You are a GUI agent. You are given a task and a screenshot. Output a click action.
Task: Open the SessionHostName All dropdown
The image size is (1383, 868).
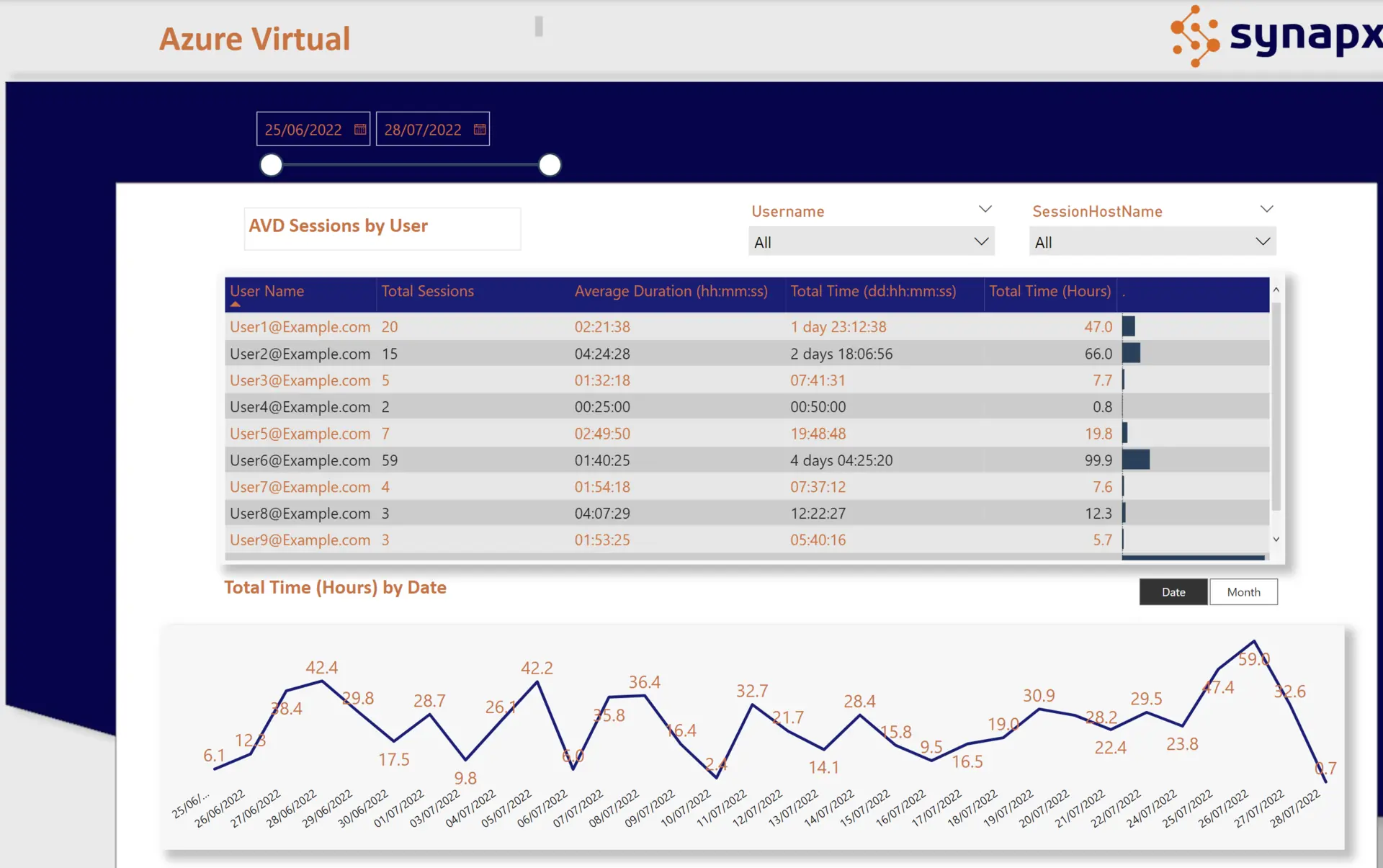1152,242
